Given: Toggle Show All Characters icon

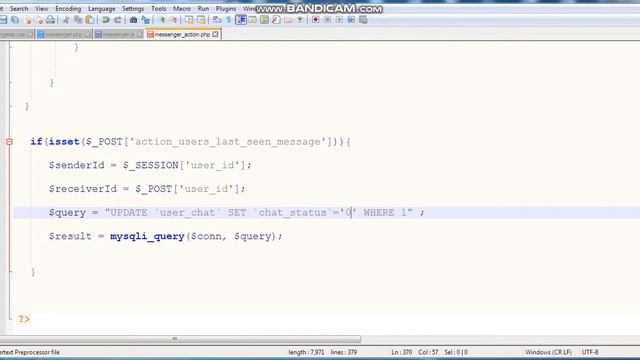Looking at the screenshot, I should pyautogui.click(x=229, y=20).
